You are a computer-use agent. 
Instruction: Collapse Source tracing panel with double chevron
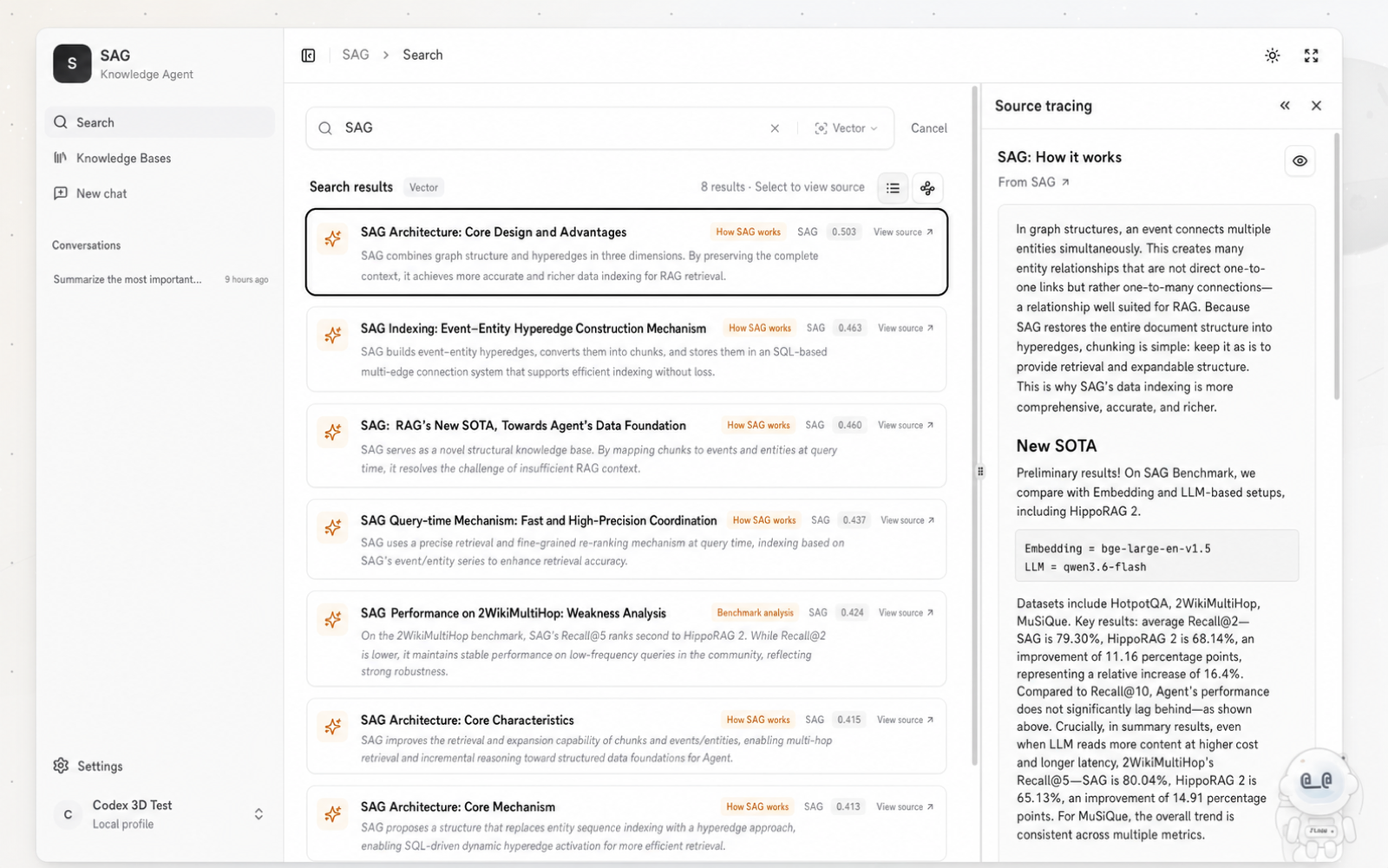[x=1285, y=106]
